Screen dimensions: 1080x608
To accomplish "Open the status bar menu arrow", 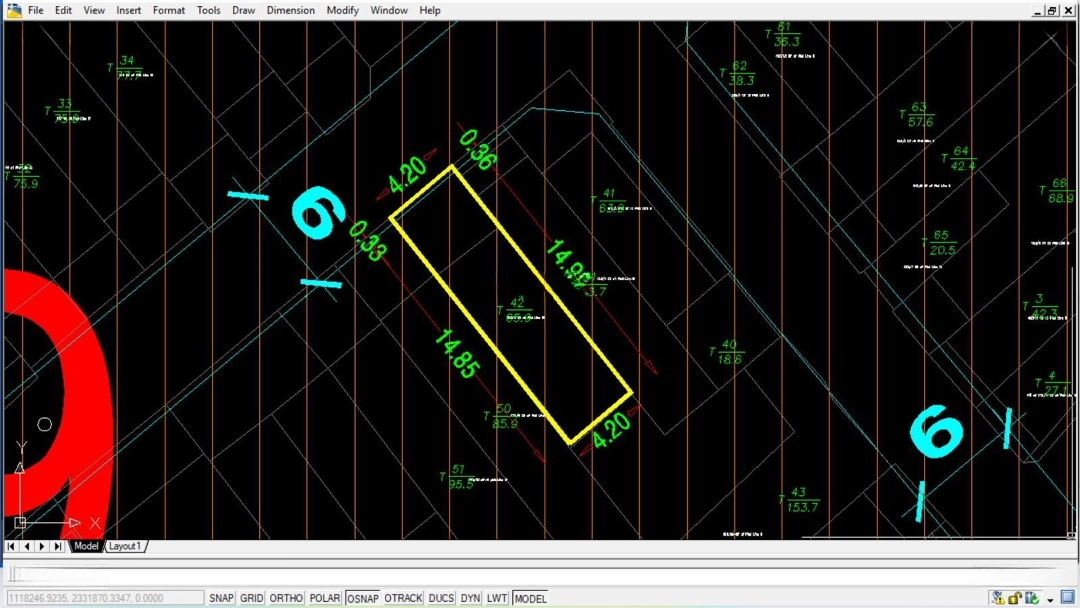I will pos(1050,600).
